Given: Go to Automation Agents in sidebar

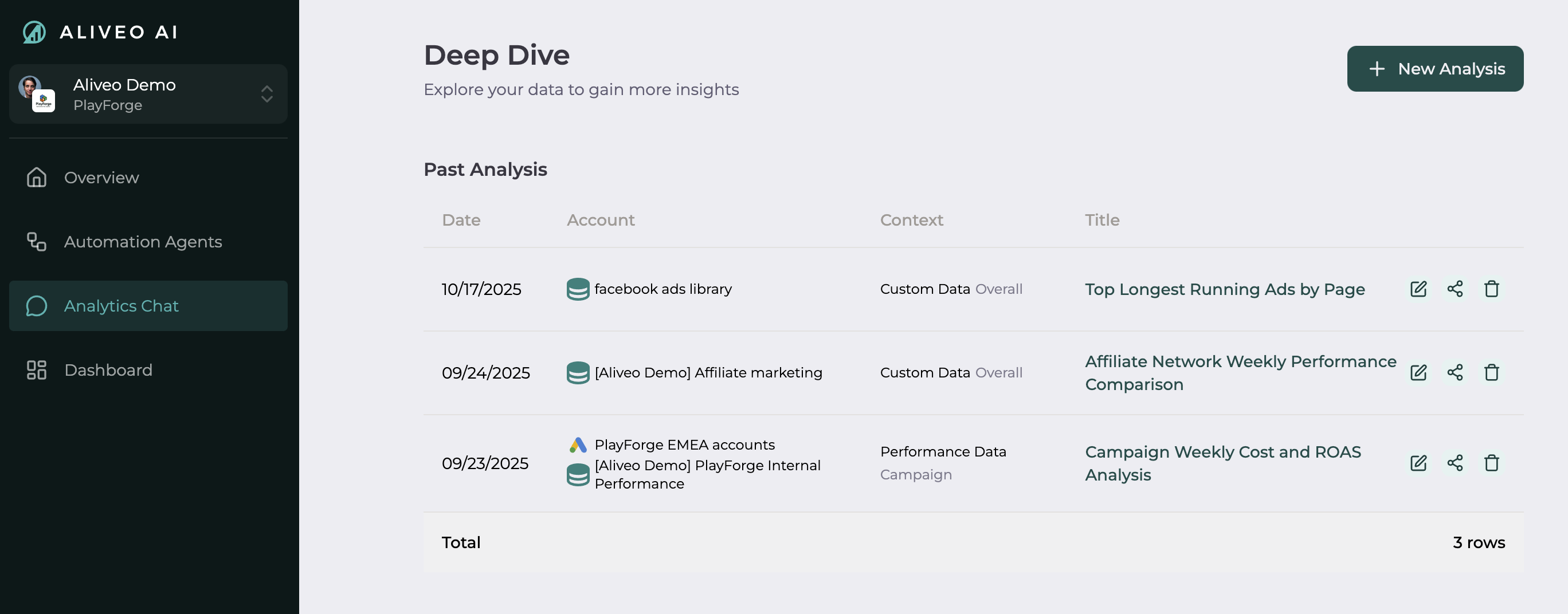Looking at the screenshot, I should click(143, 242).
